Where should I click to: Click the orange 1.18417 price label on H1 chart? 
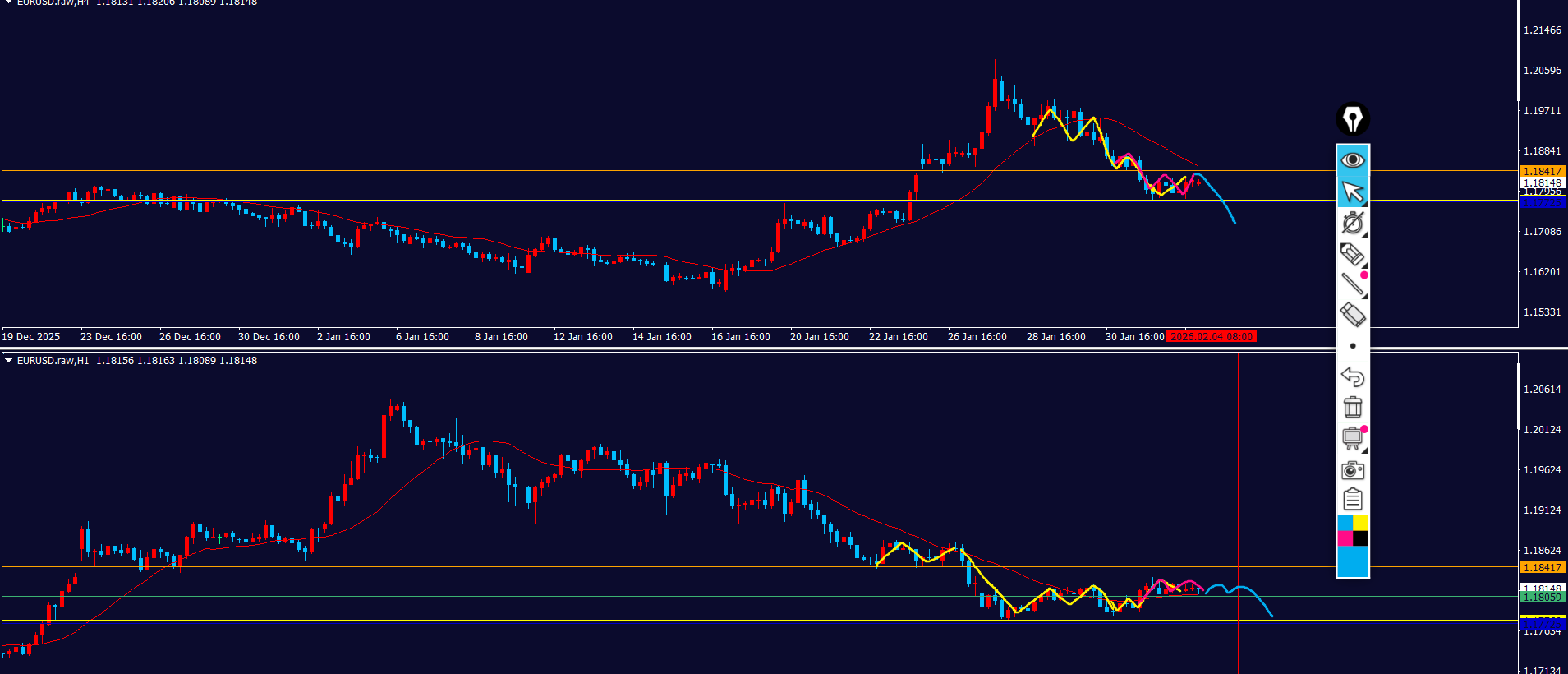pos(1542,567)
